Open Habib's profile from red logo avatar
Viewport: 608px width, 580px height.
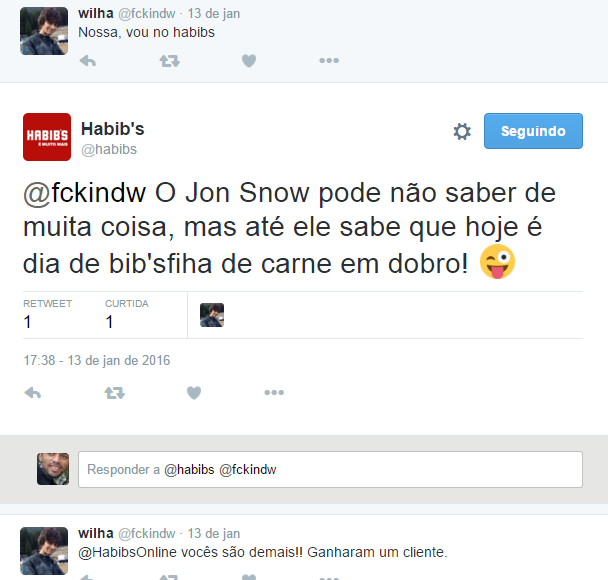pyautogui.click(x=47, y=137)
